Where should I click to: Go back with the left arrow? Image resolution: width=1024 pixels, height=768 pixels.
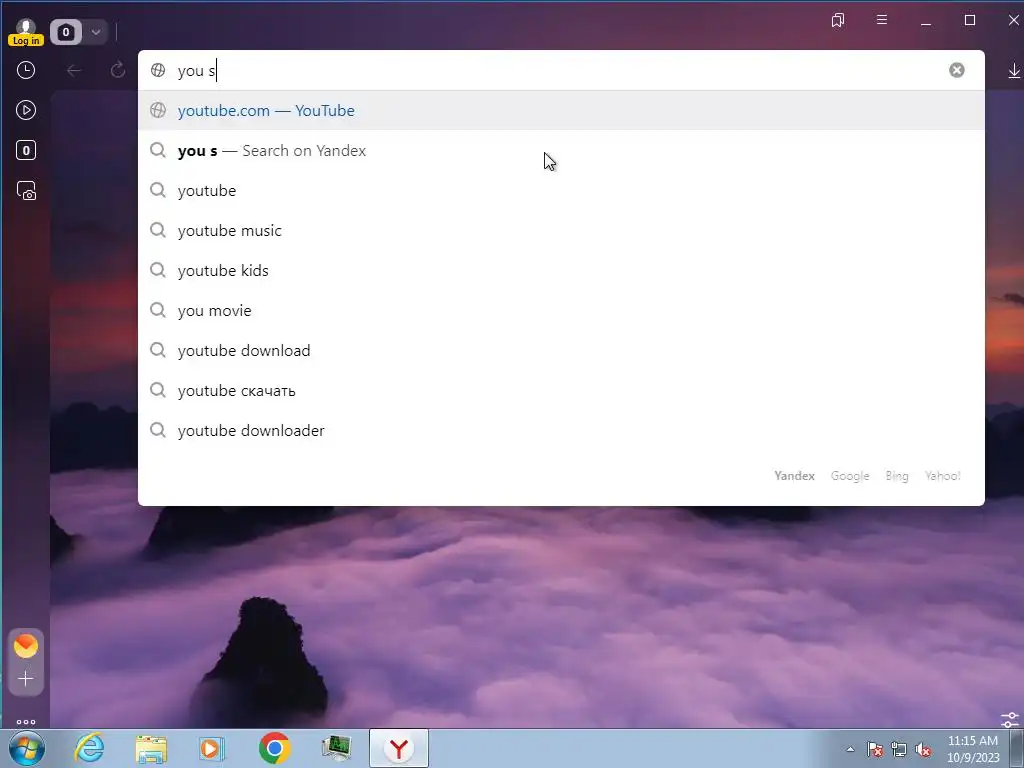point(74,70)
